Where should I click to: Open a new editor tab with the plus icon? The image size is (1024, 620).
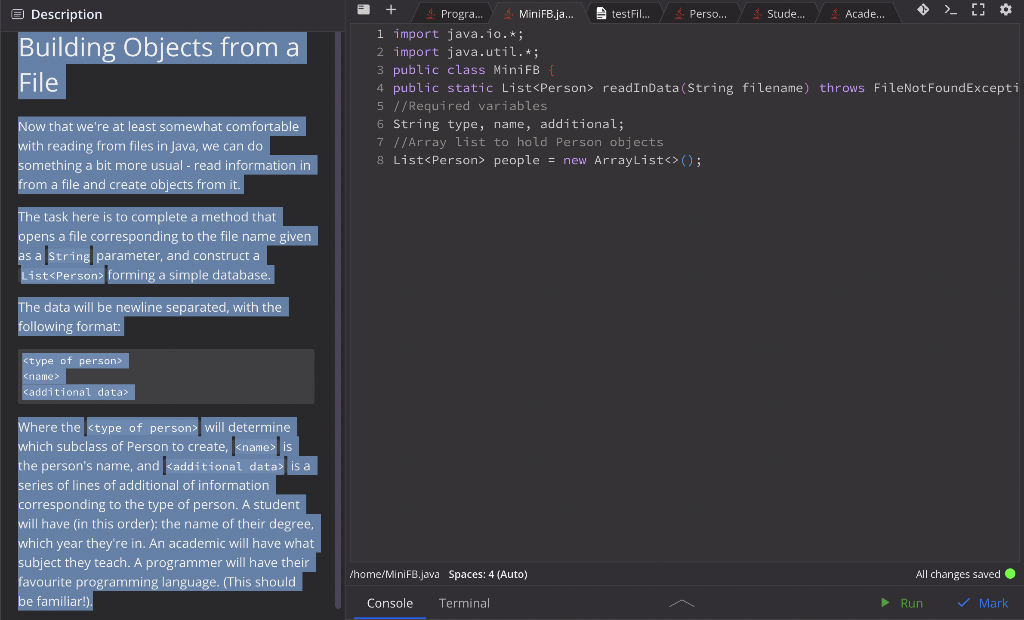391,10
